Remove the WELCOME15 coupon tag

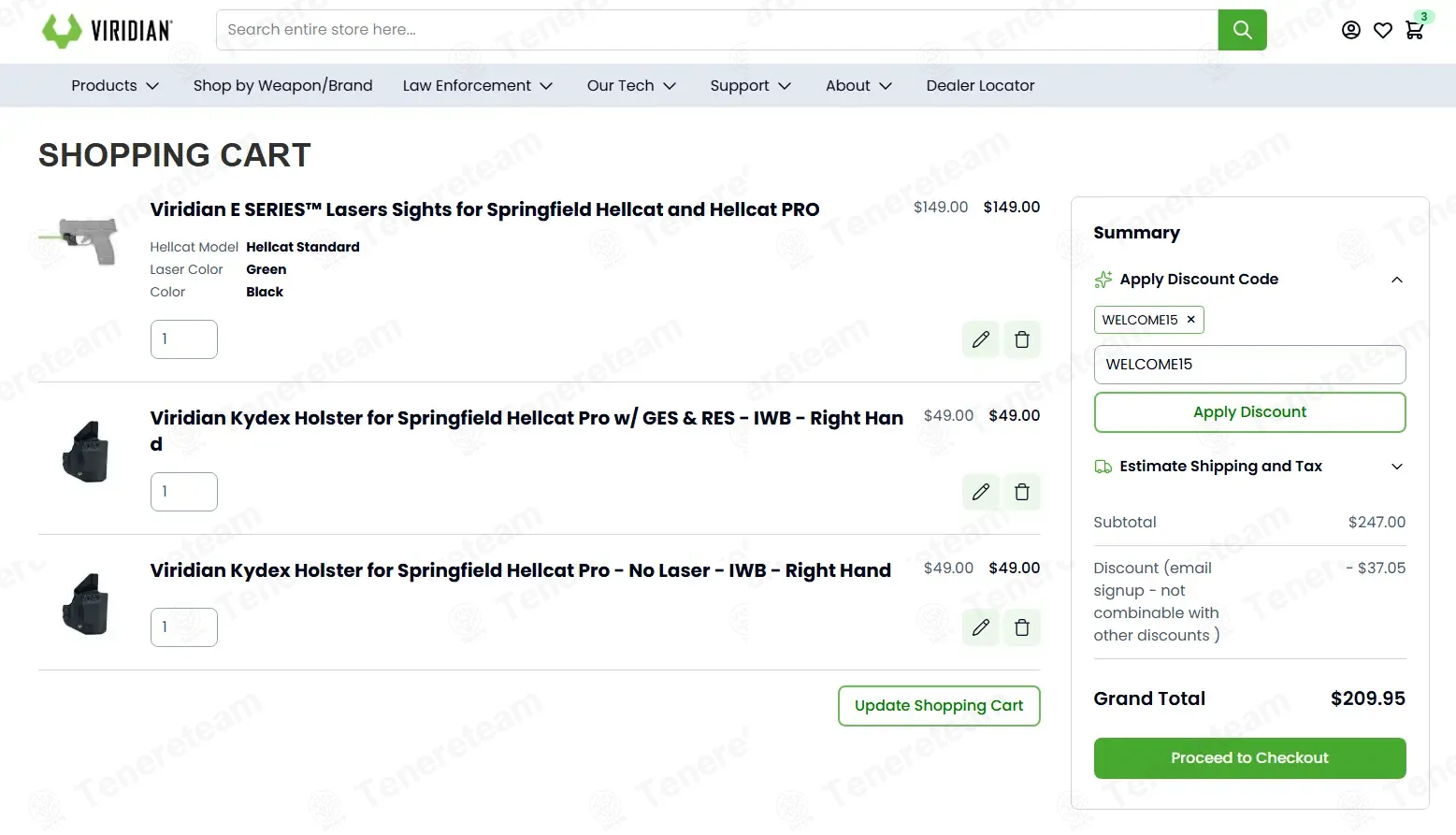[1191, 320]
